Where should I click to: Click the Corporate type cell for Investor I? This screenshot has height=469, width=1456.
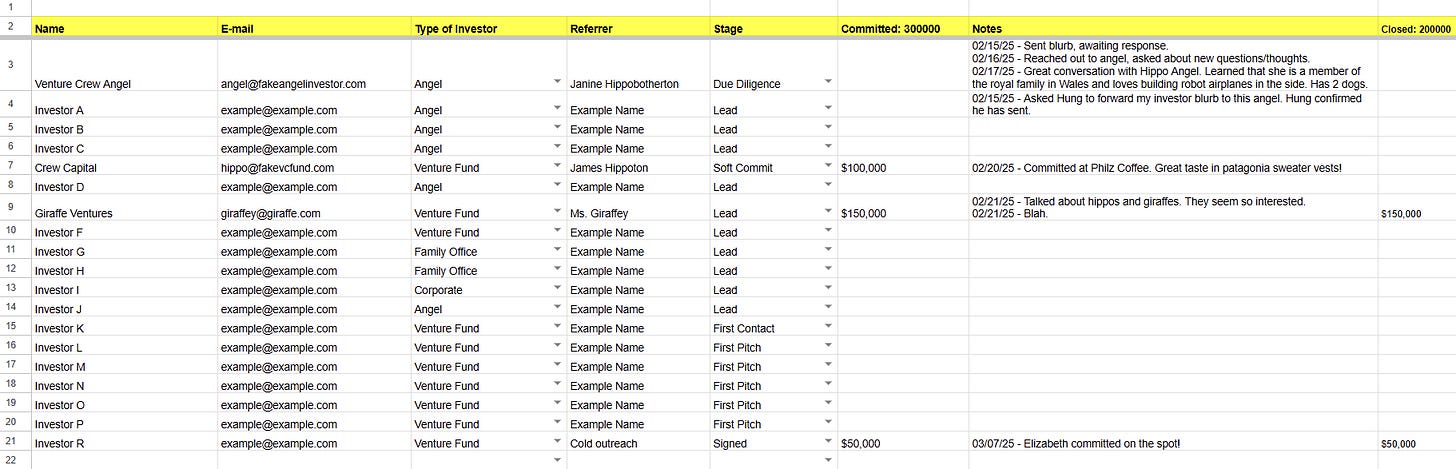[x=488, y=290]
